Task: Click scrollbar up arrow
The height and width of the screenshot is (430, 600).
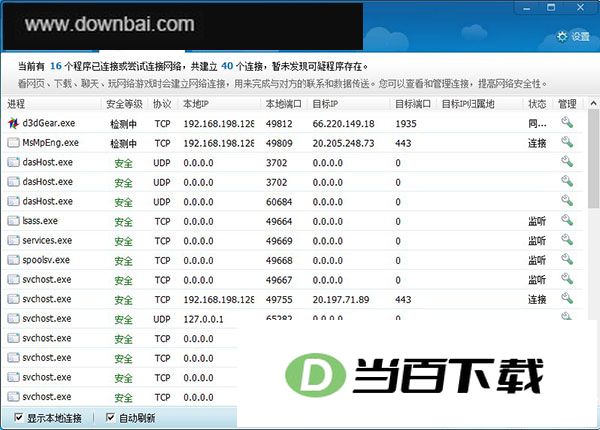Action: [593, 103]
